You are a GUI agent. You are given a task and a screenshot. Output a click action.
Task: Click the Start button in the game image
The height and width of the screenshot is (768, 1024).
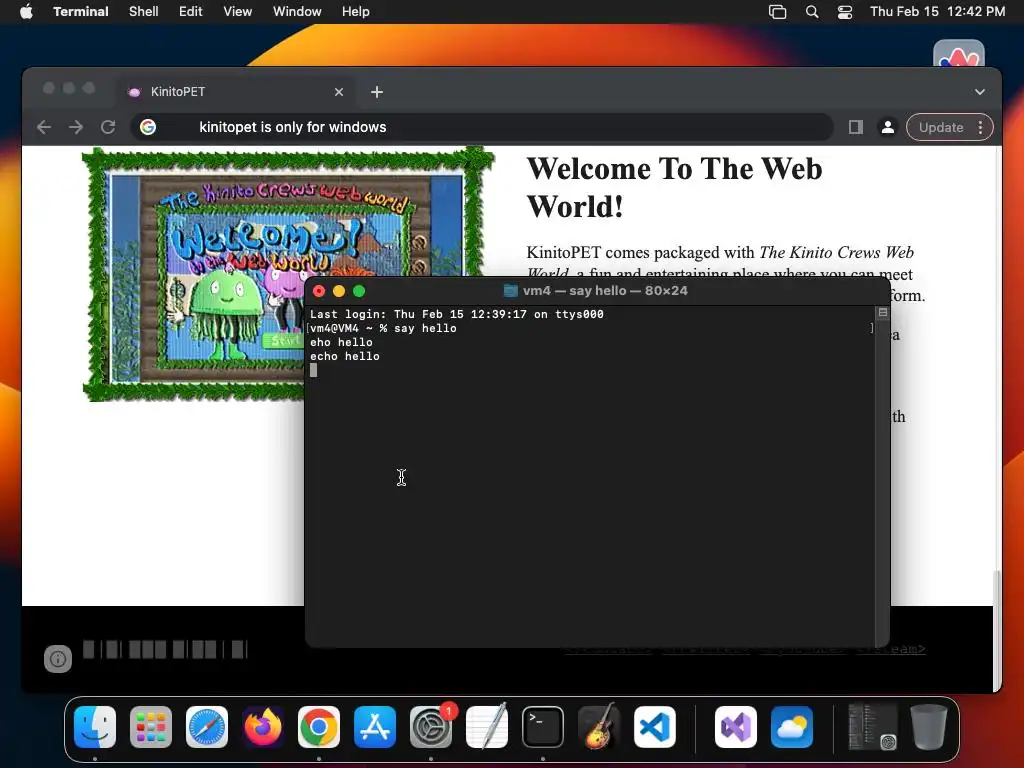(284, 340)
